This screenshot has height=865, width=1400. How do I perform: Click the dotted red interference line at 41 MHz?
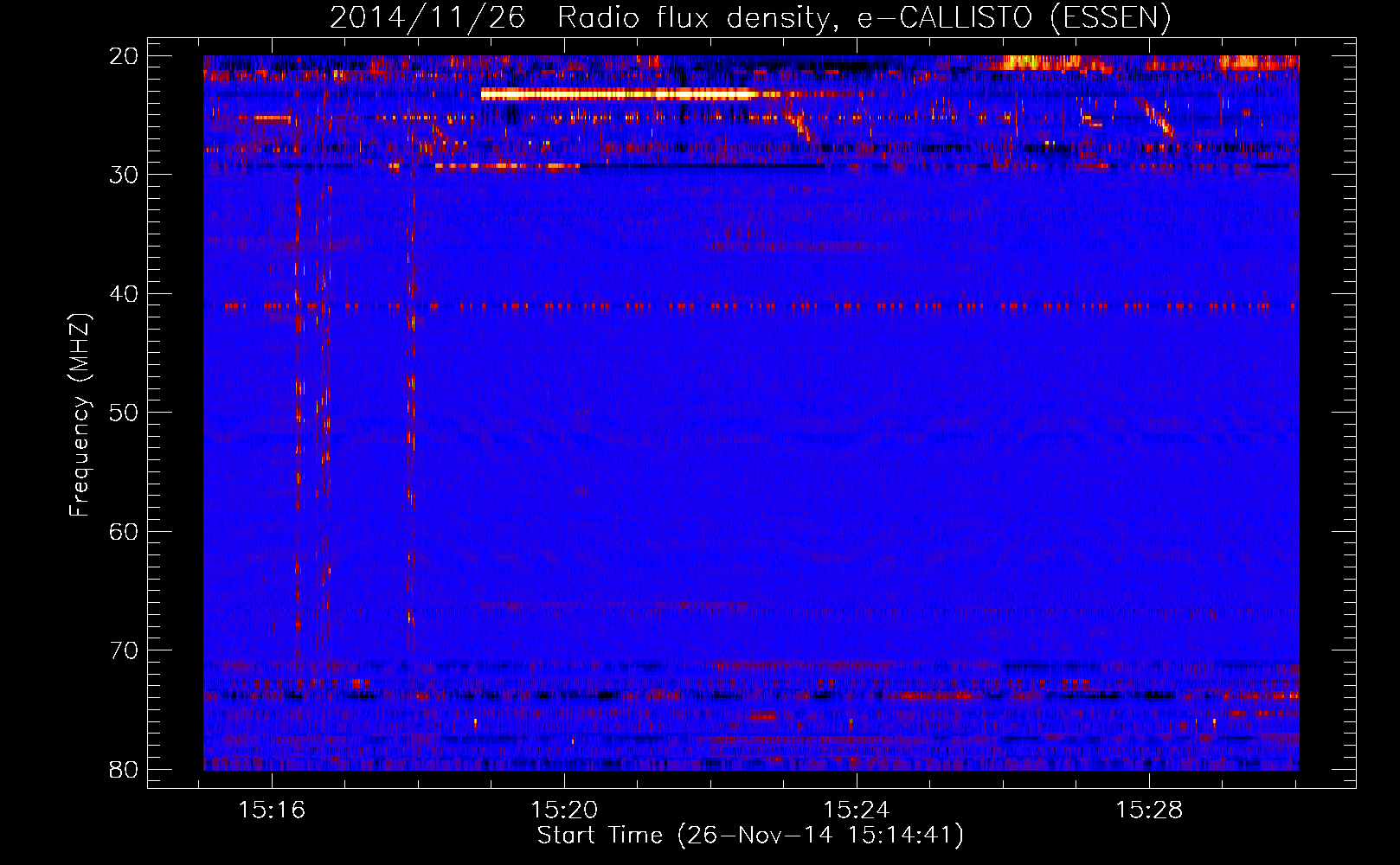pyautogui.click(x=760, y=305)
